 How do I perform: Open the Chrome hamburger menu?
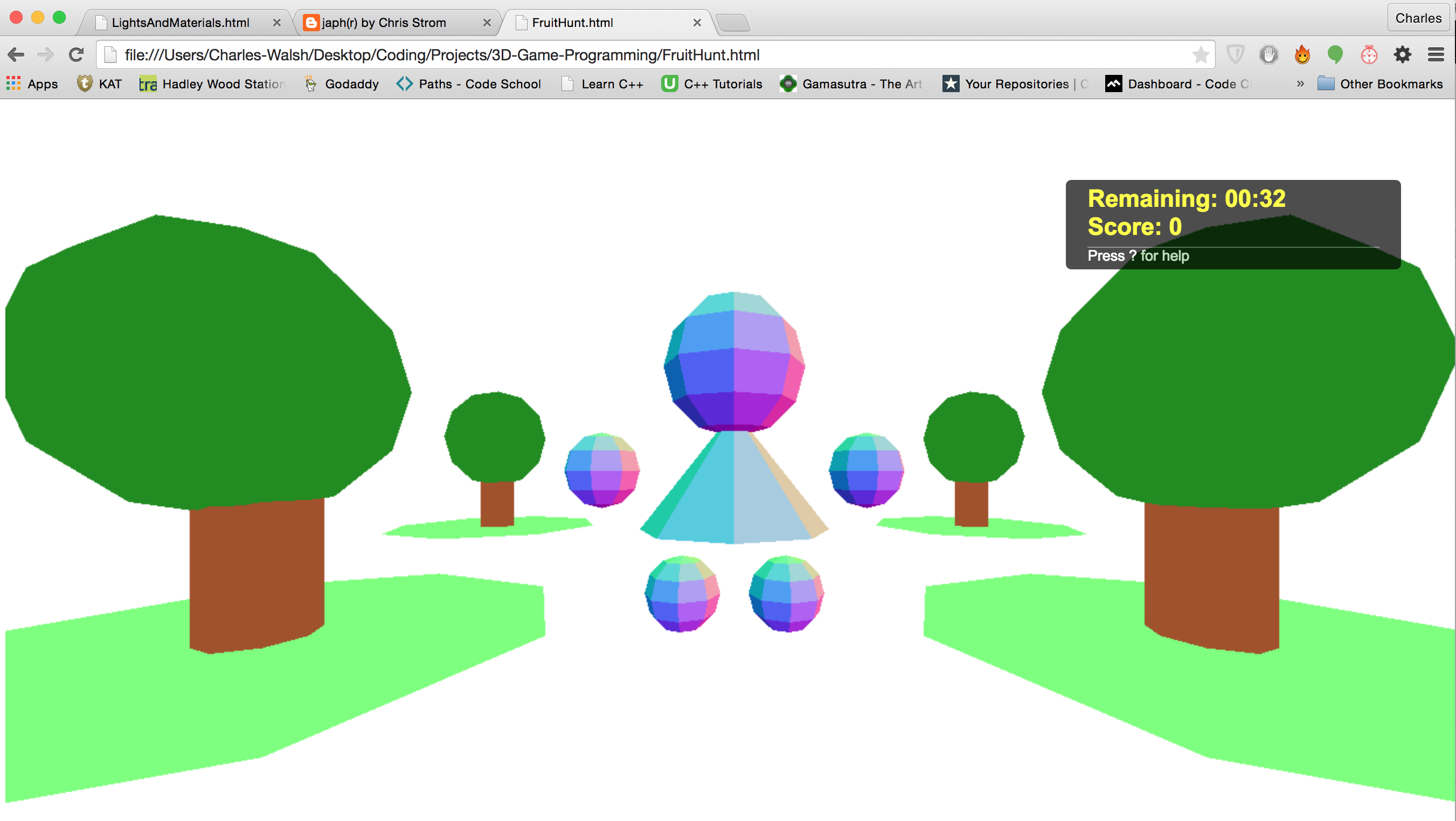point(1436,55)
